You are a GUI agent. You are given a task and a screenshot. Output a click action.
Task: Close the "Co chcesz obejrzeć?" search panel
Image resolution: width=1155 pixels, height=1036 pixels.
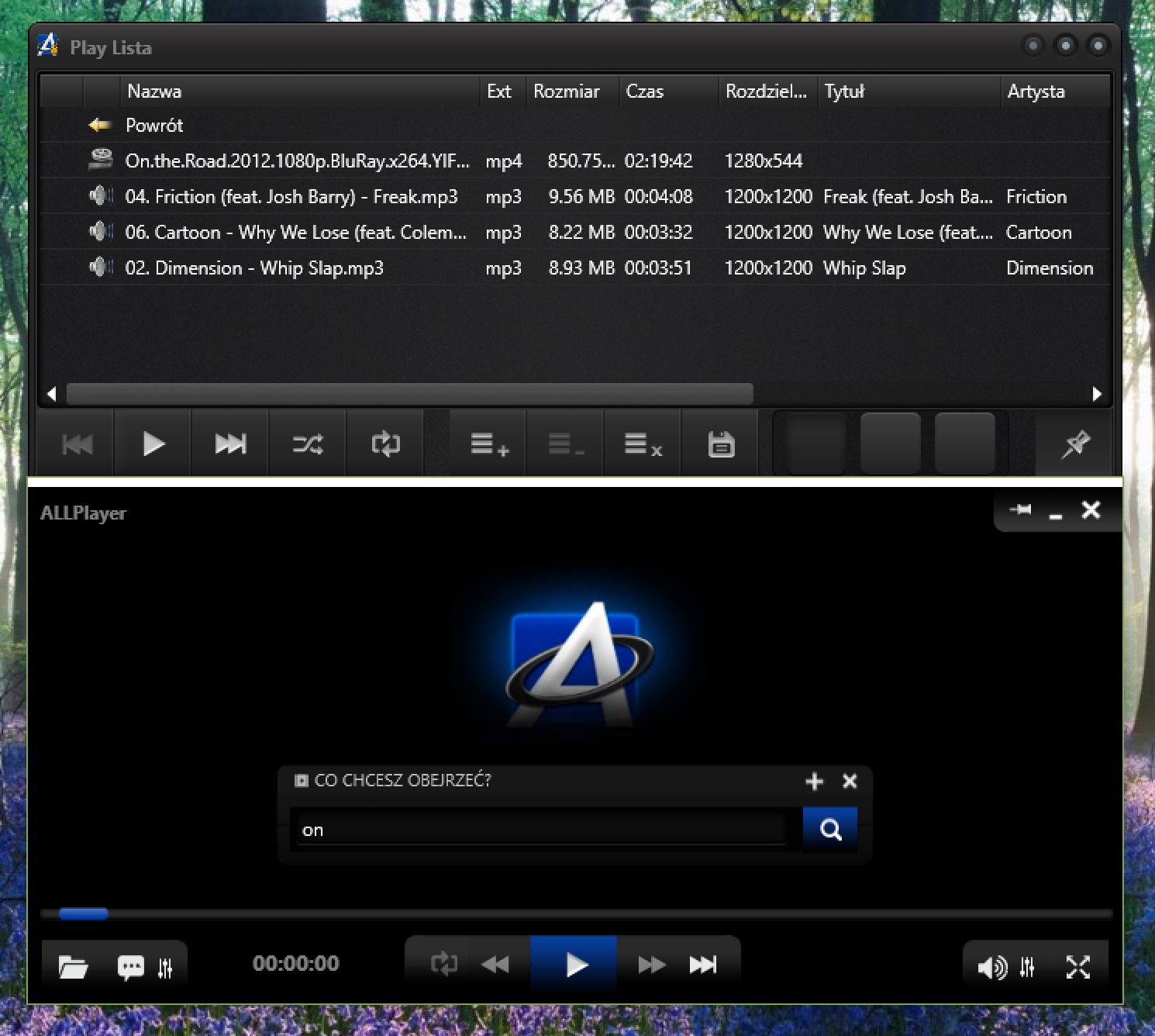pos(850,781)
